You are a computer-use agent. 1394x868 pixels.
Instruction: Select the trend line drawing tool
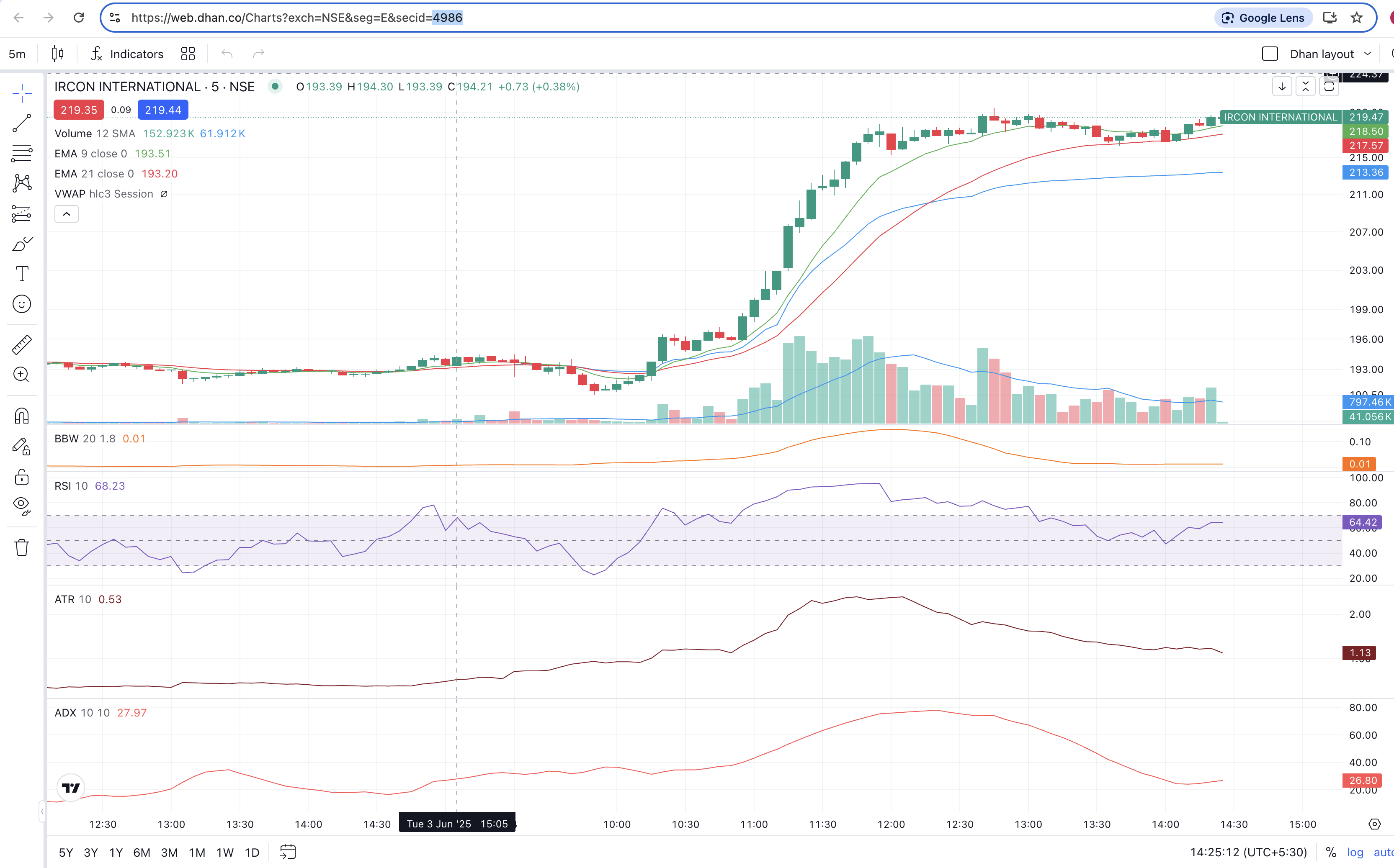click(x=22, y=123)
